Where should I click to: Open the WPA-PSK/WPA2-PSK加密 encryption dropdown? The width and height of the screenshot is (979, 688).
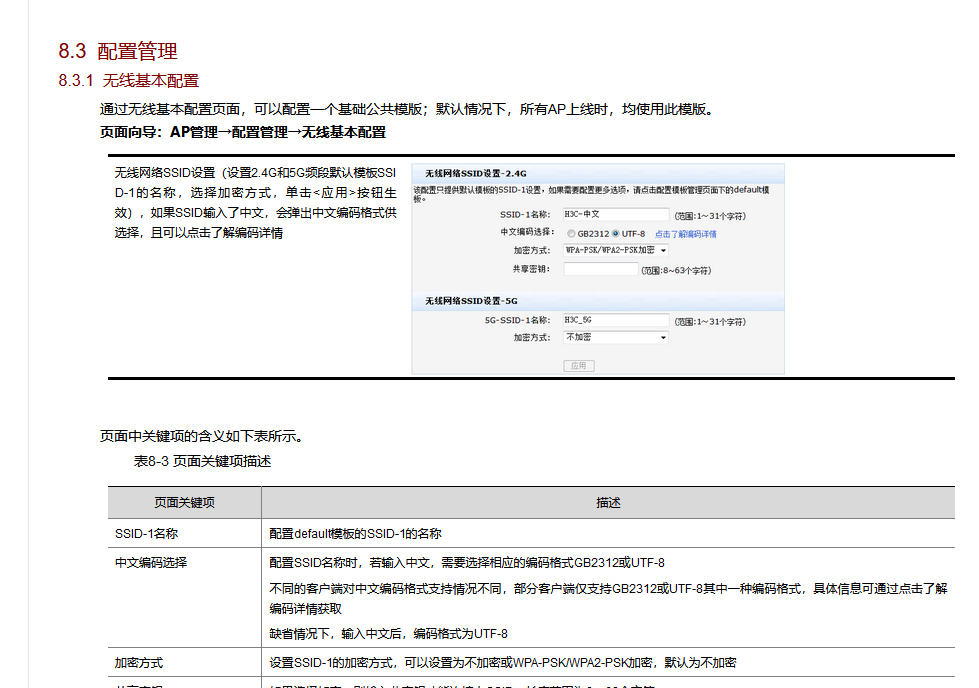coord(616,250)
